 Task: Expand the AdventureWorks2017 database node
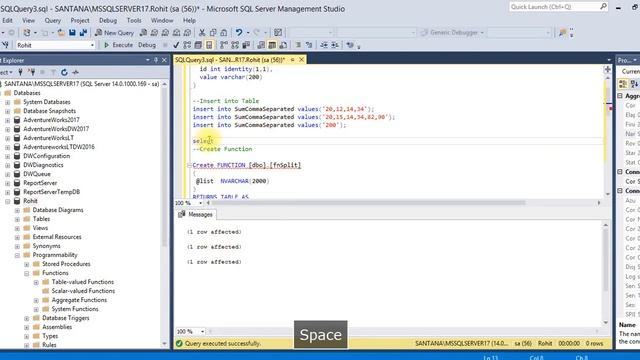click(7, 120)
